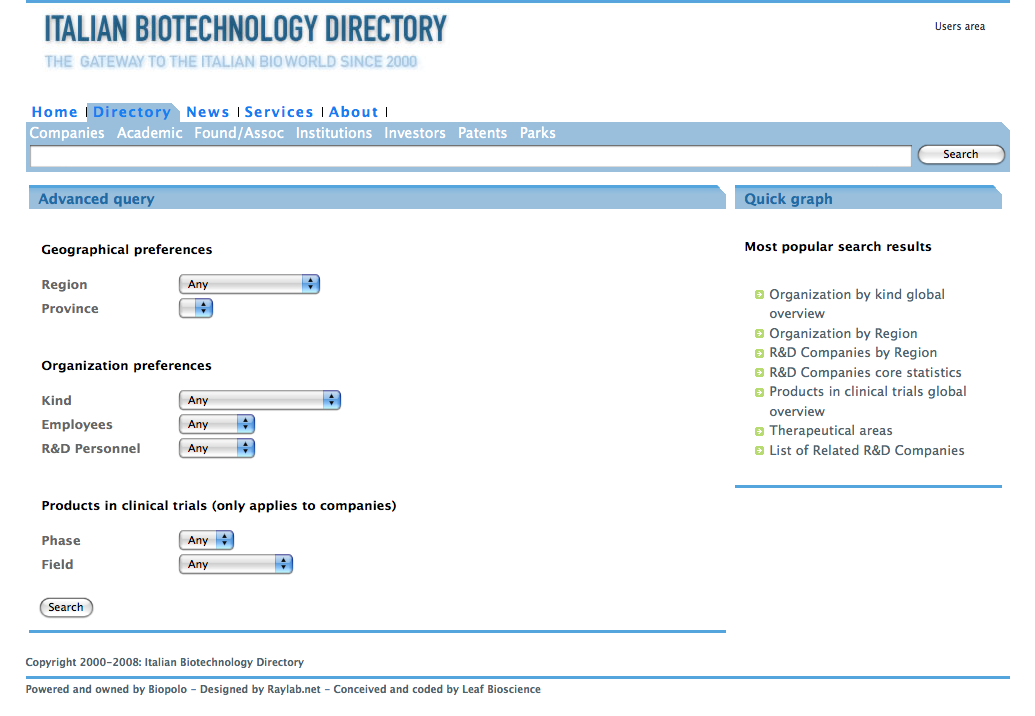The image size is (1035, 716).
Task: Open List of Related R&D Companies
Action: click(x=866, y=450)
